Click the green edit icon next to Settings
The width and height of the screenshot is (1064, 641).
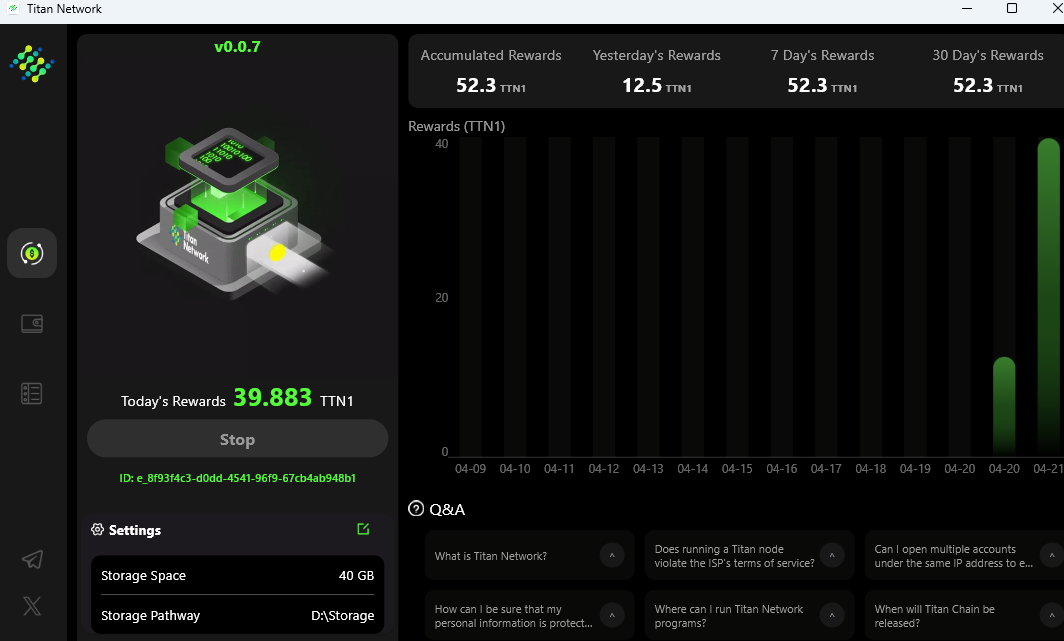(x=363, y=528)
